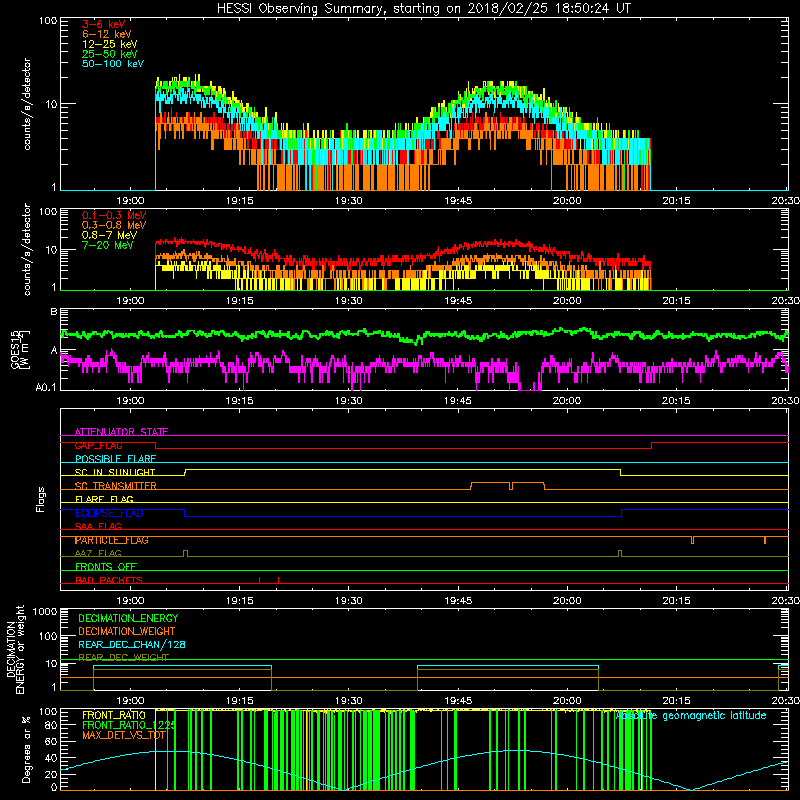Image resolution: width=800 pixels, height=800 pixels.
Task: Select the BAD_PACKETS flag label
Action: coord(109,580)
